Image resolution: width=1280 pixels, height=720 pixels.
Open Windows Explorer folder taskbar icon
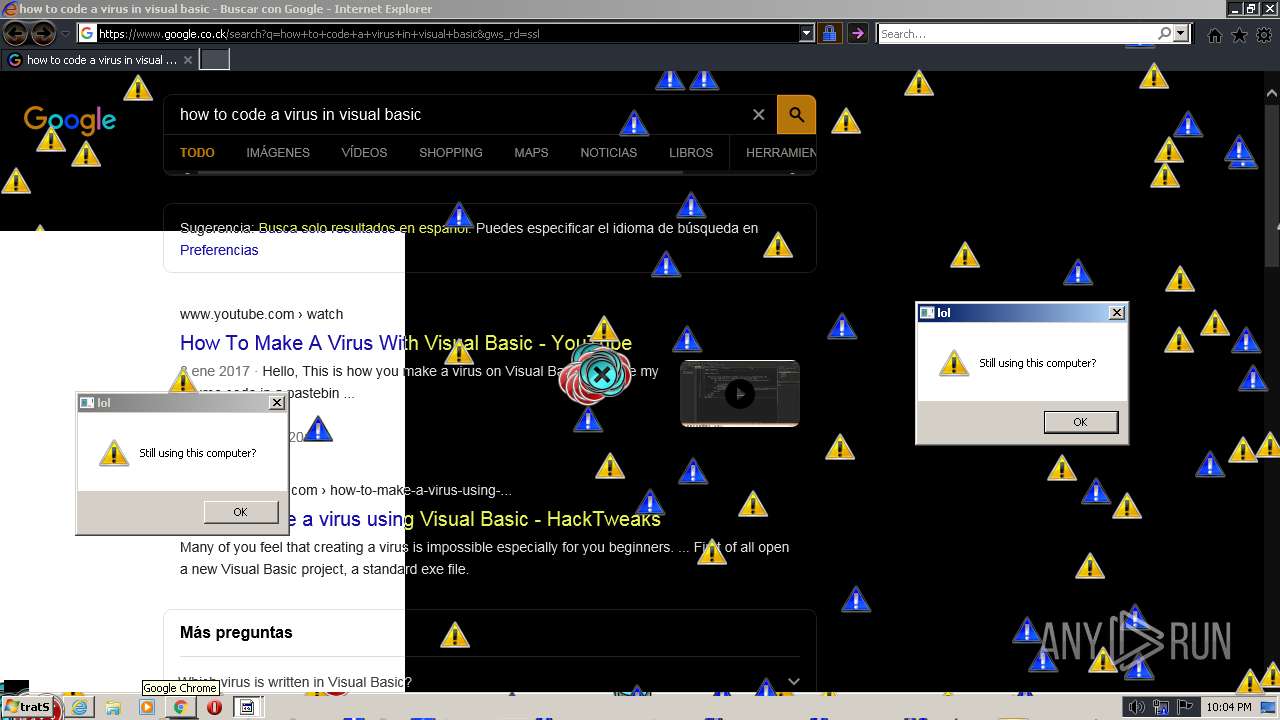coord(113,707)
